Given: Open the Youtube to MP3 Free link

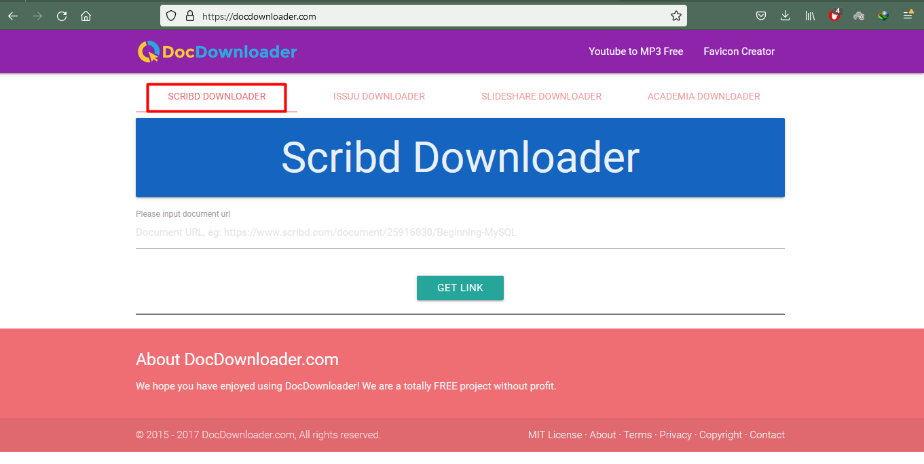Looking at the screenshot, I should pos(636,51).
